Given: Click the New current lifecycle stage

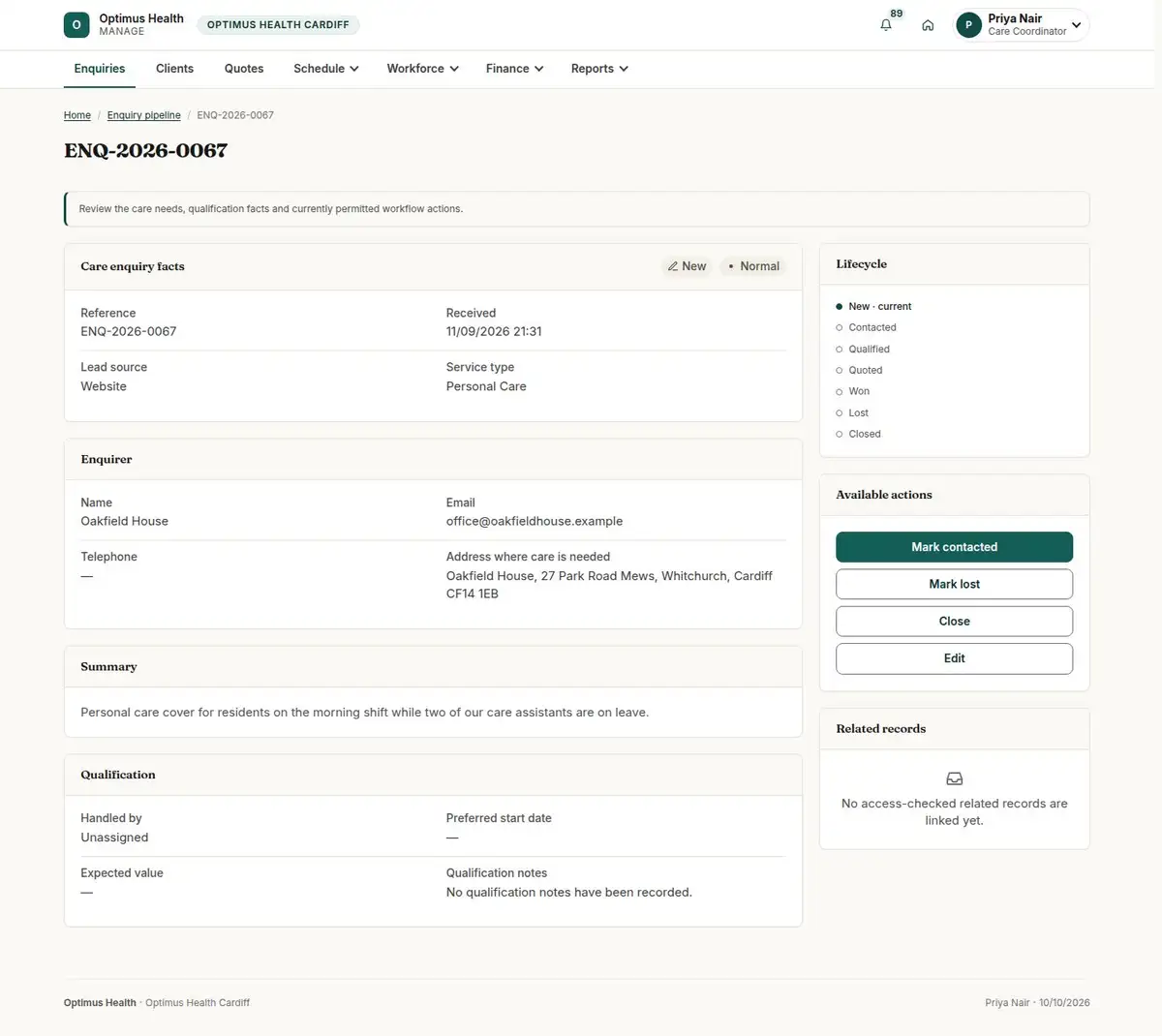Looking at the screenshot, I should (x=879, y=306).
